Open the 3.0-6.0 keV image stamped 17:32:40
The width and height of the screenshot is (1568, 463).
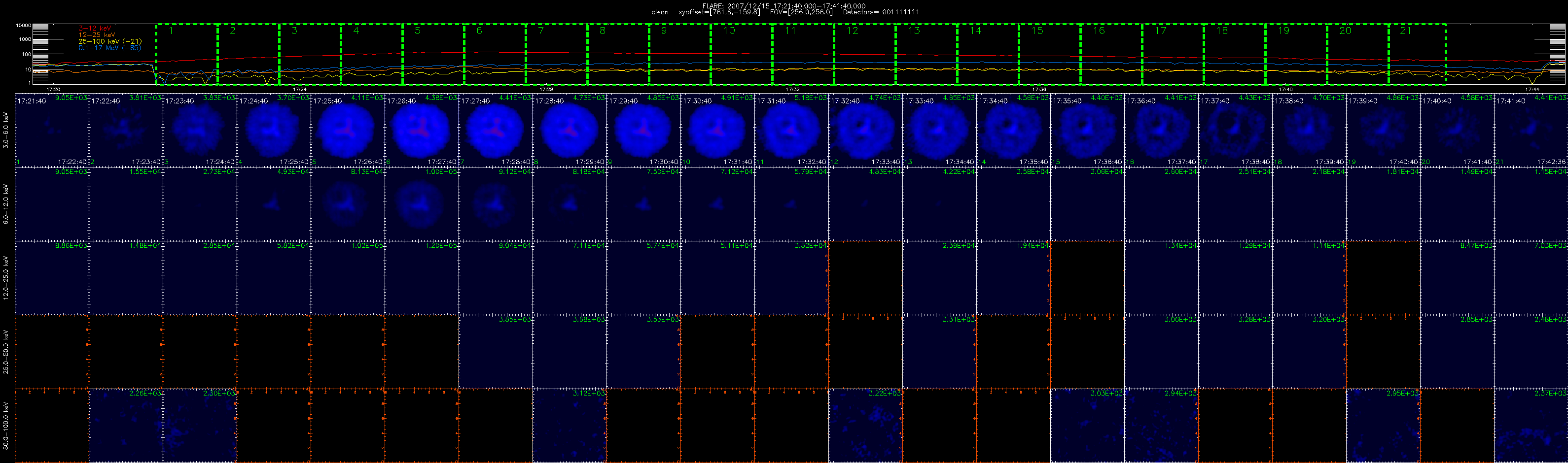pyautogui.click(x=865, y=130)
